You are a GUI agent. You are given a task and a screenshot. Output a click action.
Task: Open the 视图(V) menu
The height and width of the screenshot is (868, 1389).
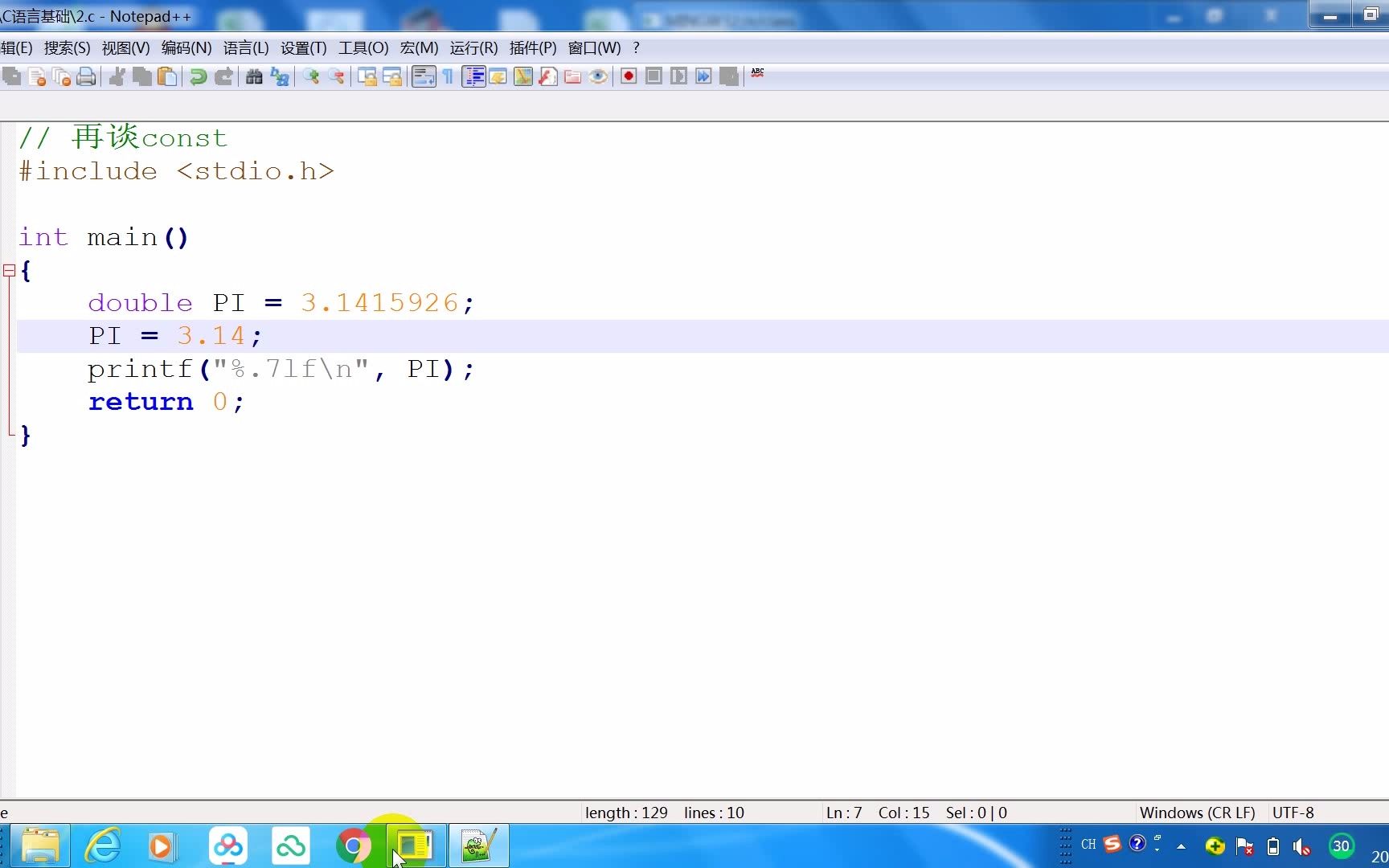tap(125, 48)
